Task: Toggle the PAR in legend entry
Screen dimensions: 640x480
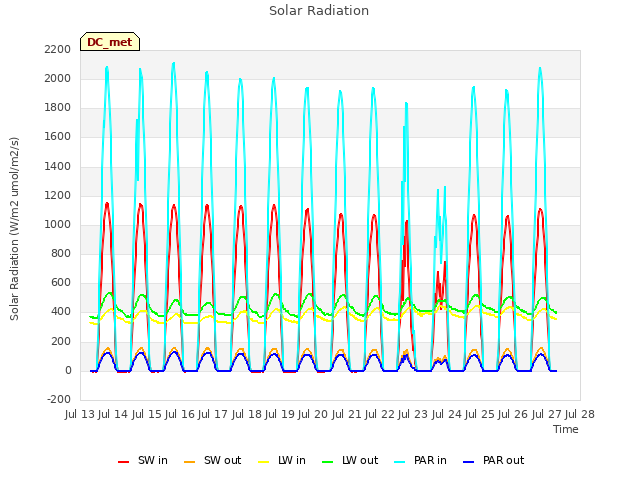Action: click(420, 461)
